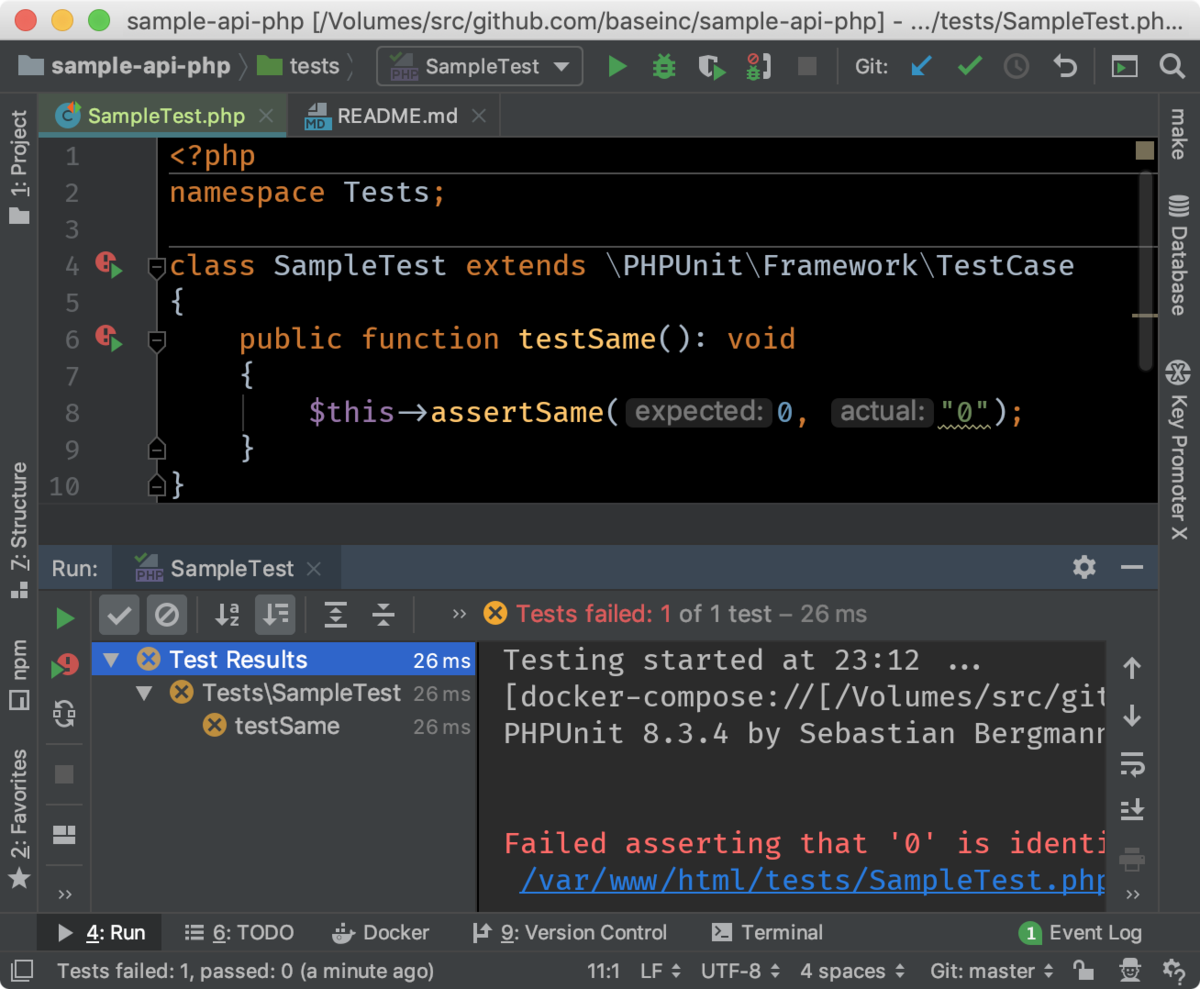Fold the class SampleTest code block

point(156,267)
